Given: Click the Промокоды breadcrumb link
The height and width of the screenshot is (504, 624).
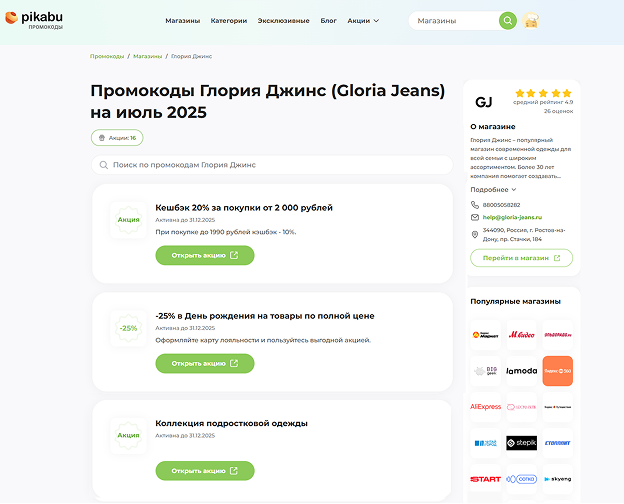Looking at the screenshot, I should [107, 57].
